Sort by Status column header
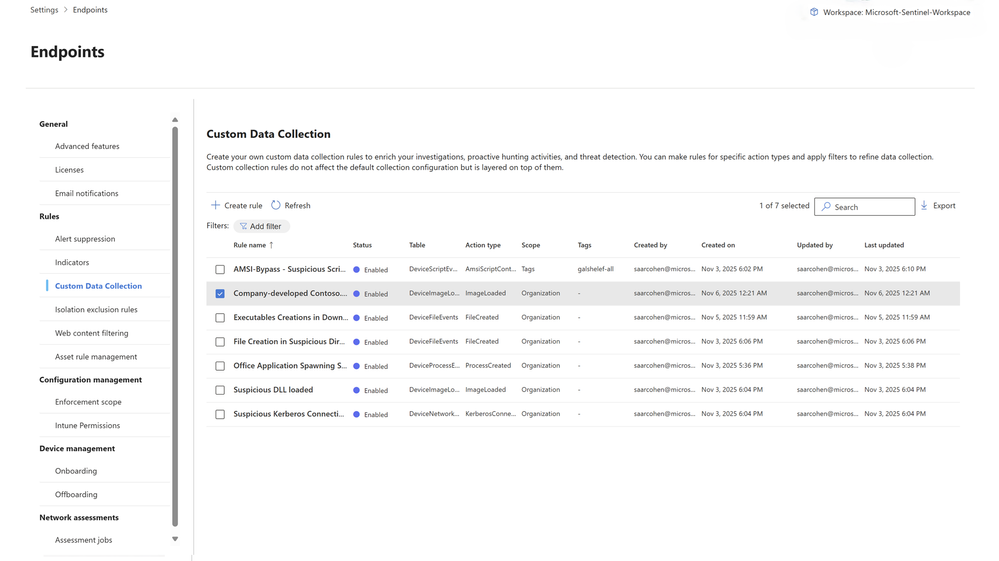This screenshot has height=561, width=999. tap(363, 245)
